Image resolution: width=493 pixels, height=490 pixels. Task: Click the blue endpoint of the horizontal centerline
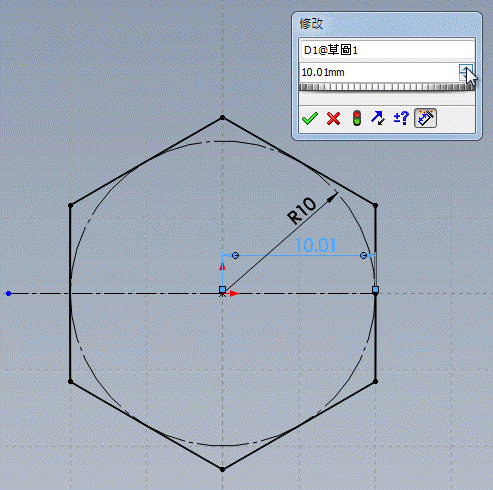coord(9,293)
